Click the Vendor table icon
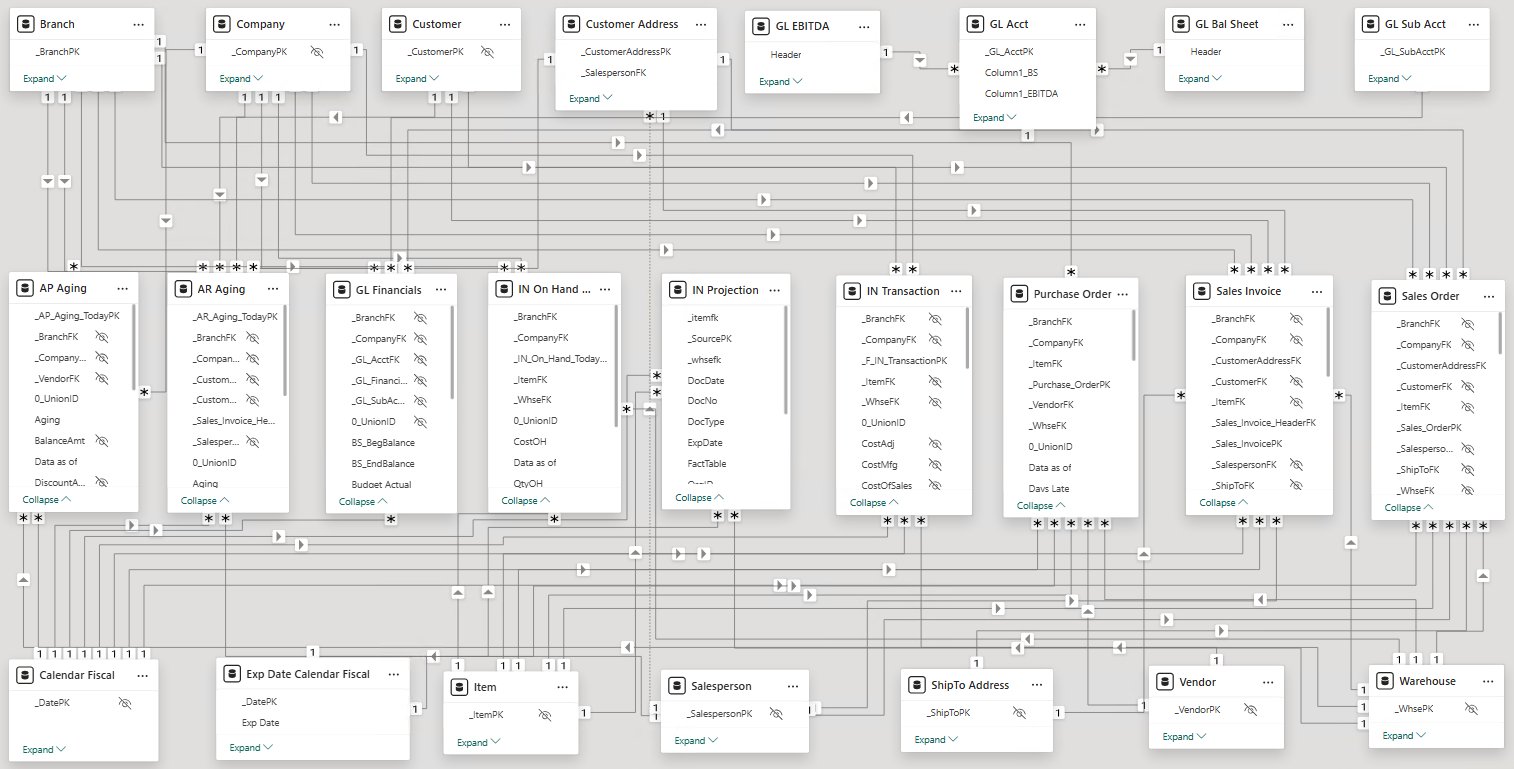This screenshot has height=769, width=1514. 1164,681
